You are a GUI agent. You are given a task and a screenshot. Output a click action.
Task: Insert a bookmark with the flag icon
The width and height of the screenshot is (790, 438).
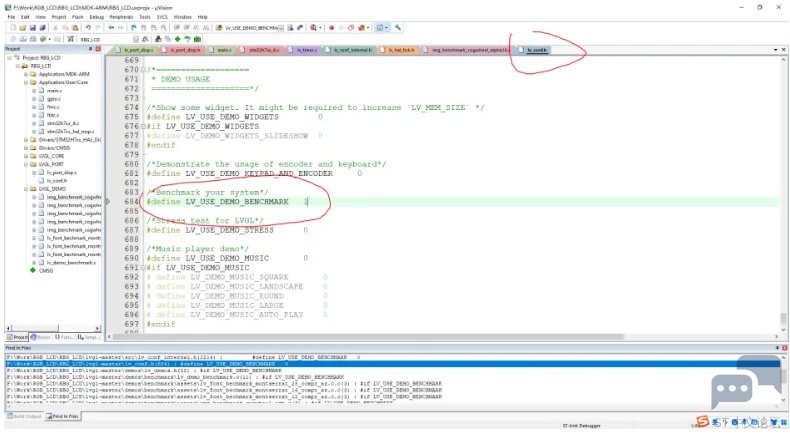(x=134, y=28)
